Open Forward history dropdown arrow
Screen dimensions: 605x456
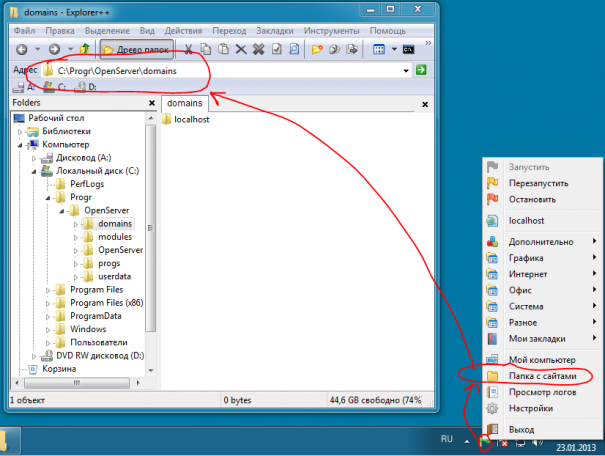tap(70, 49)
